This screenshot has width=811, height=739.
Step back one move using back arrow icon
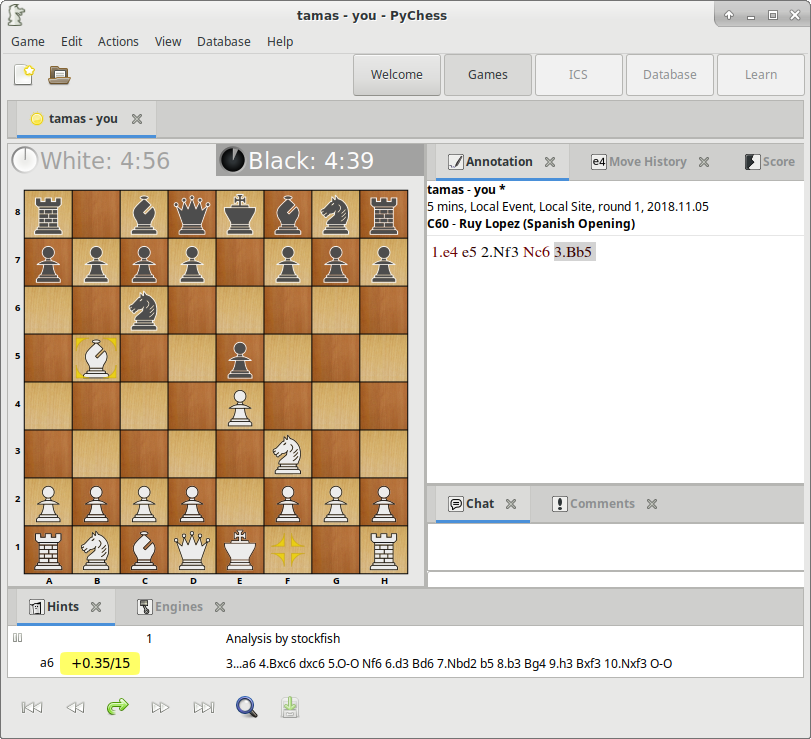pyautogui.click(x=75, y=707)
